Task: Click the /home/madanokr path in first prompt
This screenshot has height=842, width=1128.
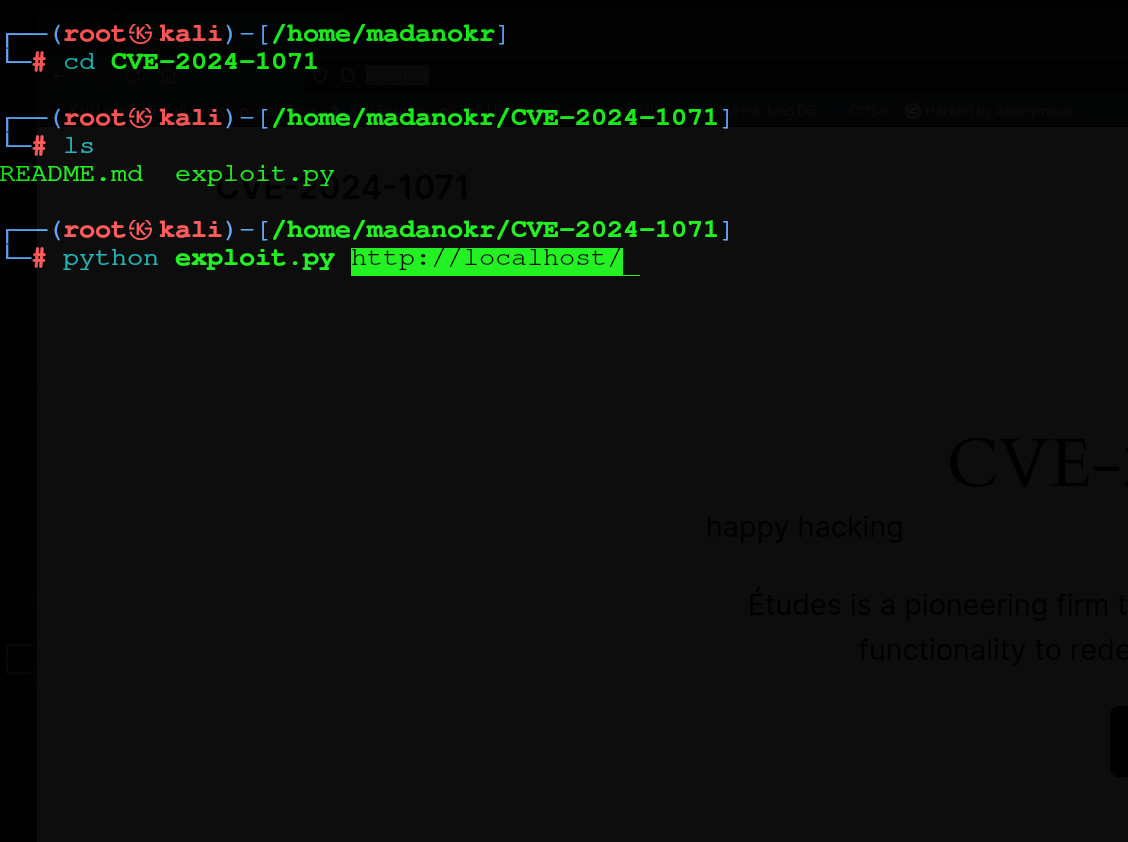Action: [x=383, y=34]
